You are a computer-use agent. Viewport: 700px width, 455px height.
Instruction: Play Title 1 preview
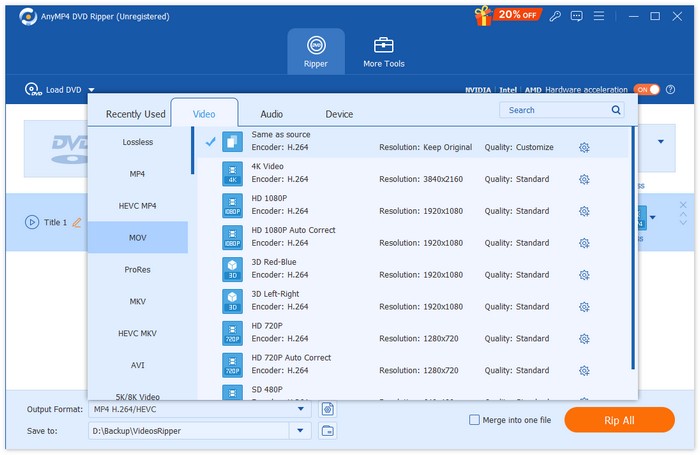click(x=32, y=222)
